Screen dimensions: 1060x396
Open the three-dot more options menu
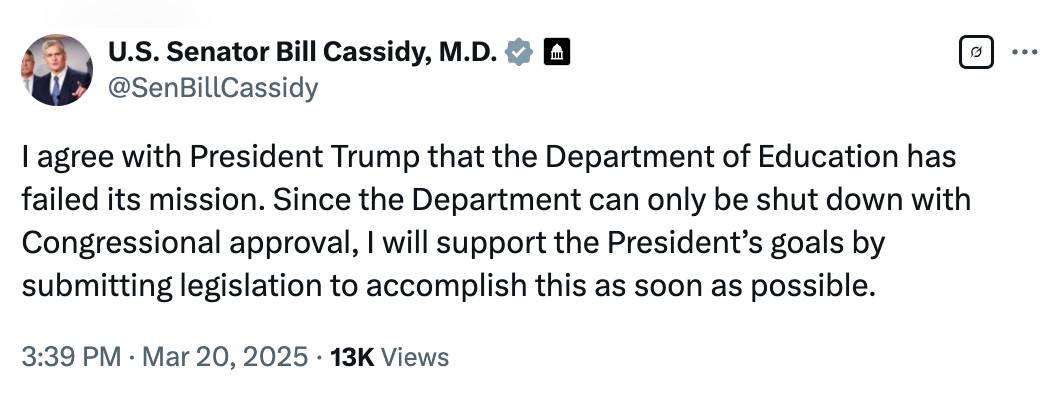tap(1025, 52)
